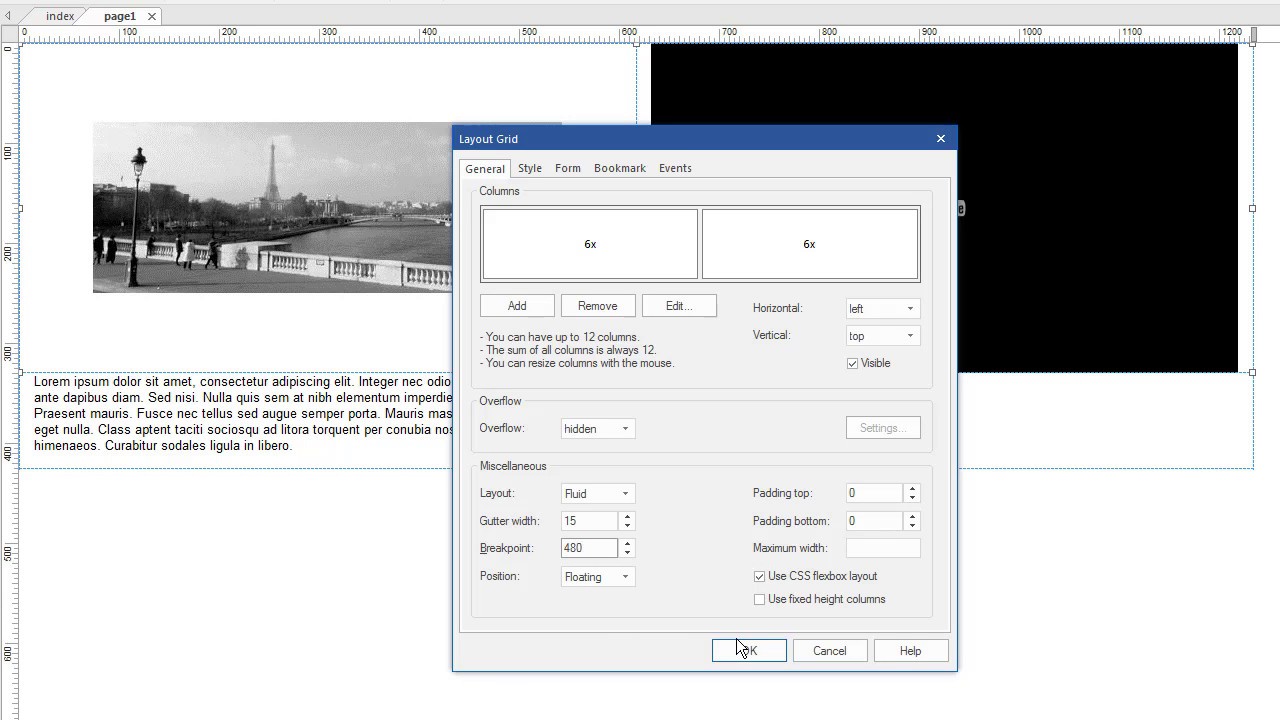Enable Use fixed height columns
The image size is (1280, 720).
[x=760, y=599]
